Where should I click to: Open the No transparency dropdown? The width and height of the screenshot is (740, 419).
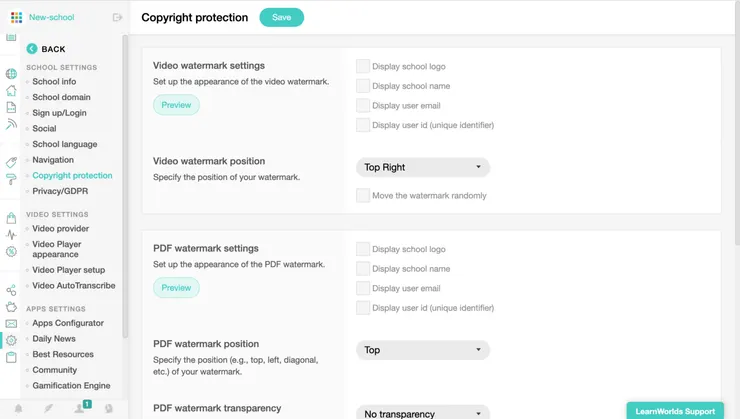(x=423, y=412)
